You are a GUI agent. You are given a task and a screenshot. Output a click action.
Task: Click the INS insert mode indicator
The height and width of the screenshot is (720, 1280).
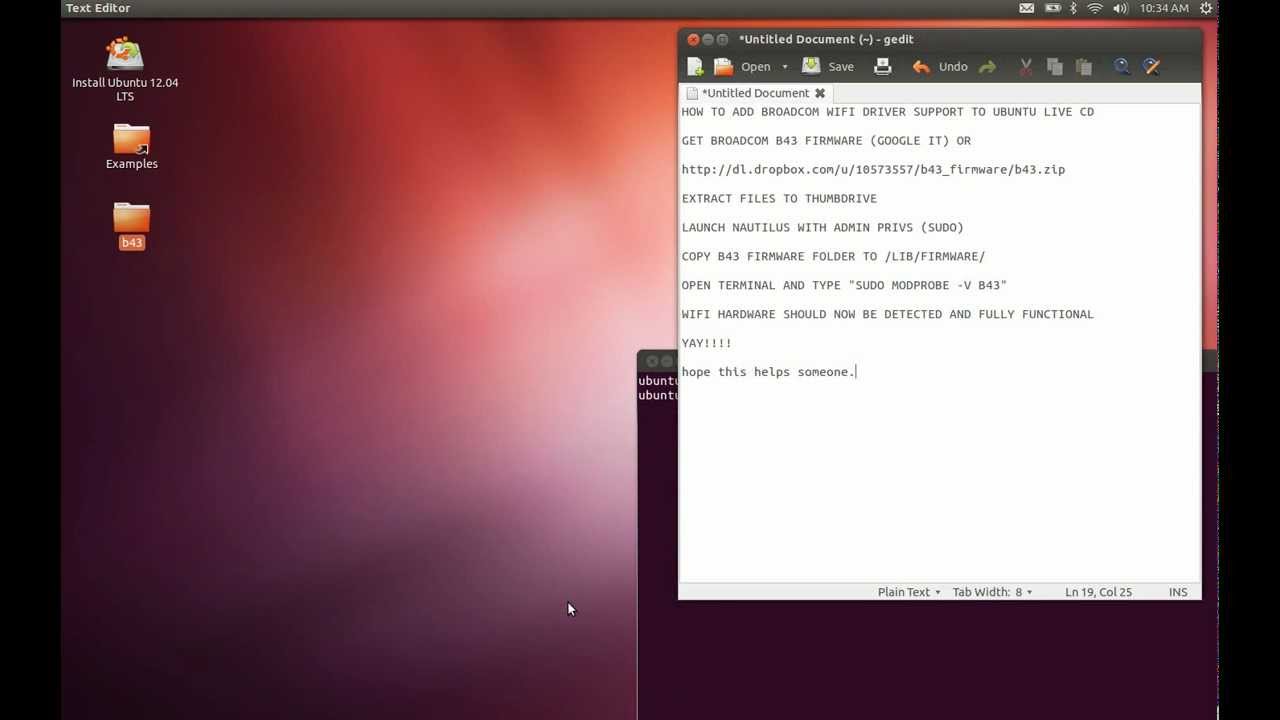coord(1178,592)
